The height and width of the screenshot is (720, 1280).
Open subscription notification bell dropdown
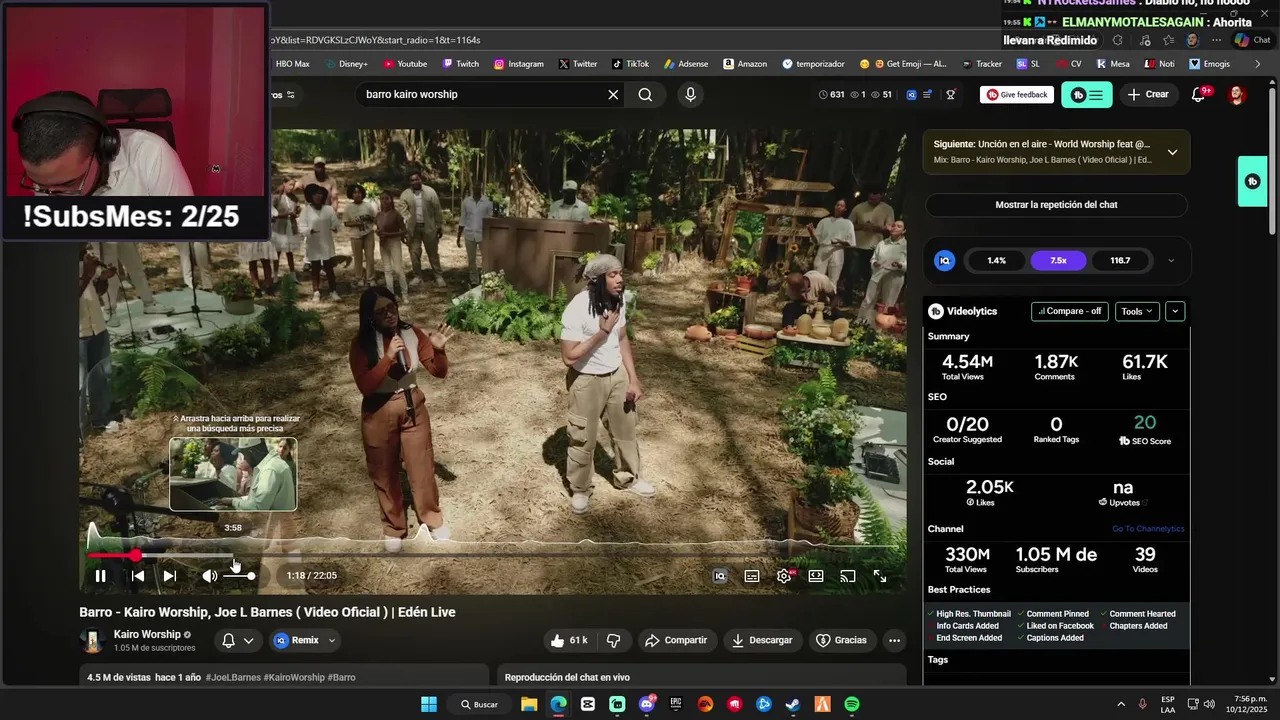[238, 640]
